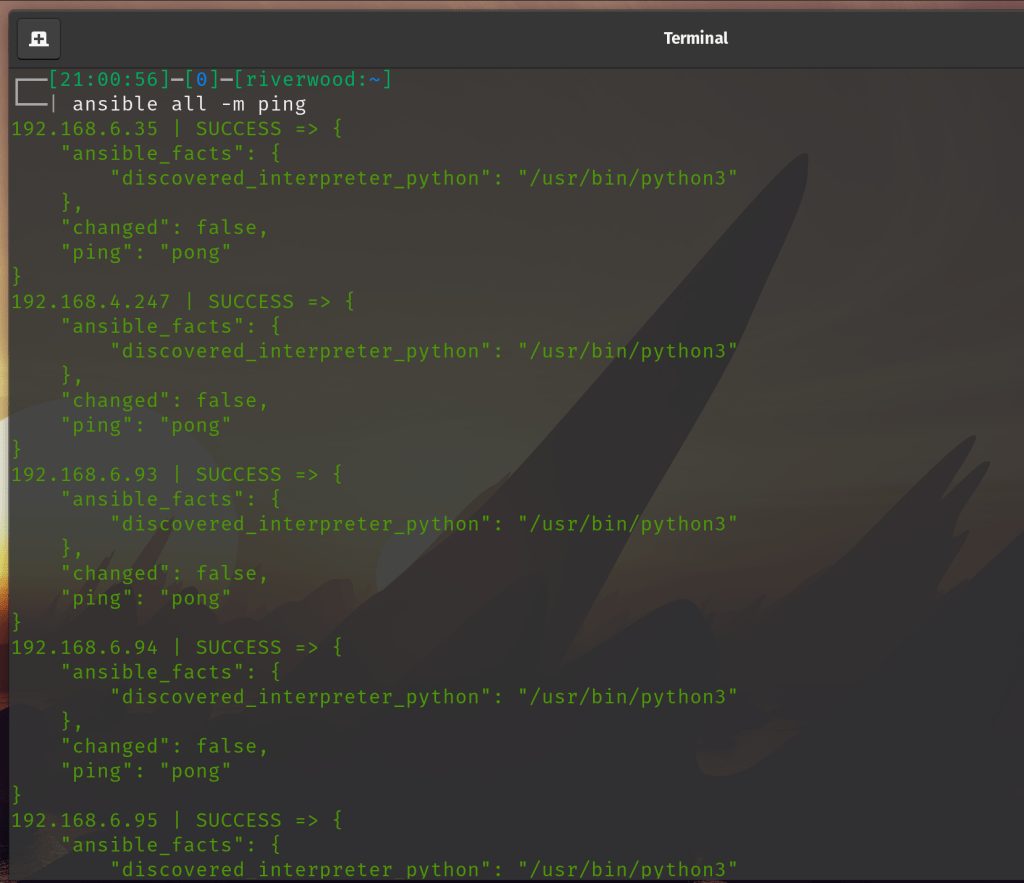The width and height of the screenshot is (1024, 883).
Task: Click SUCCESS next to 192.168.4.247
Action: click(251, 302)
